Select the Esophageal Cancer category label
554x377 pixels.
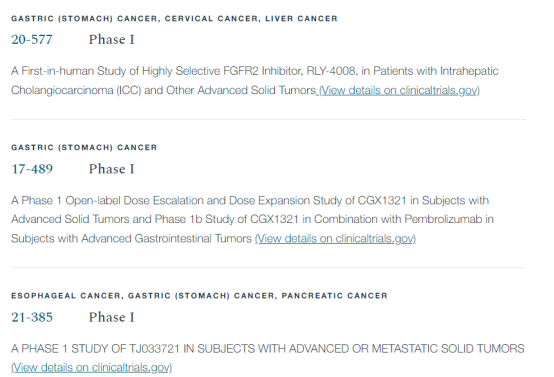(66, 295)
